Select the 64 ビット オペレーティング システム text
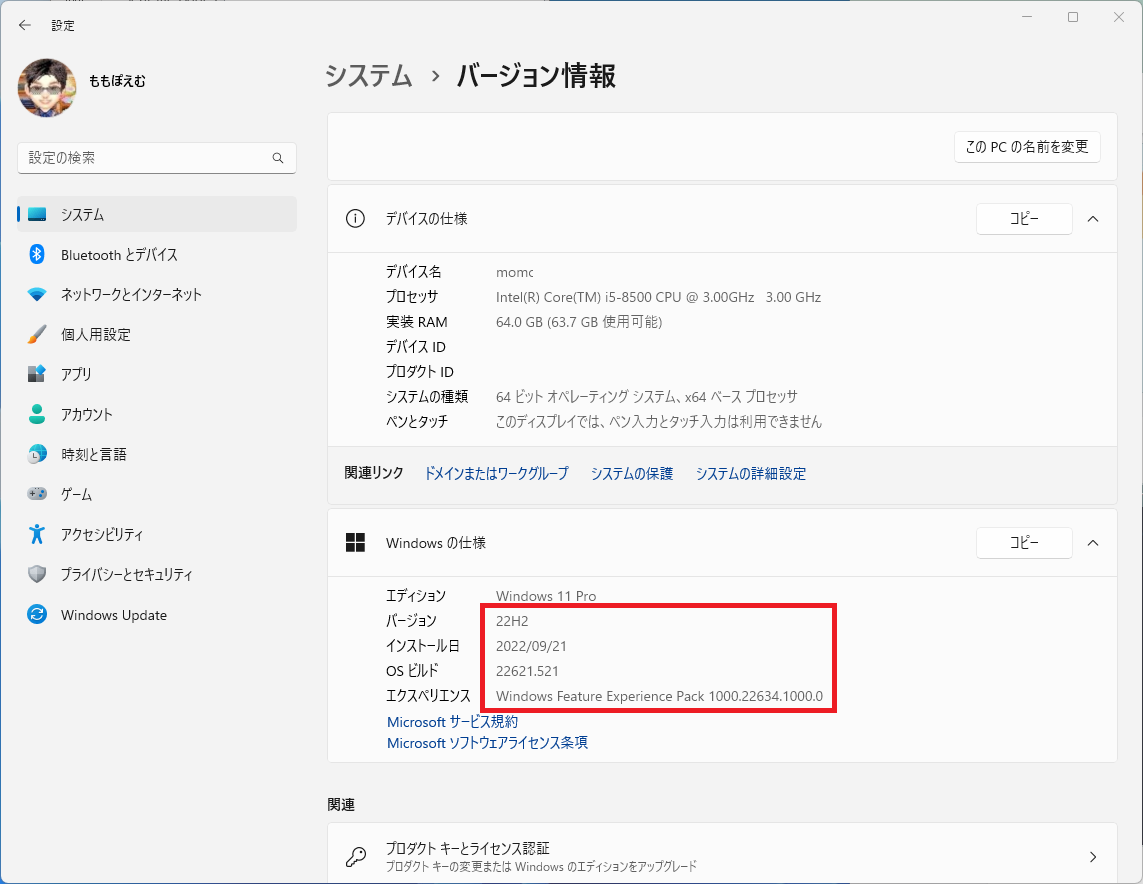 (x=647, y=397)
